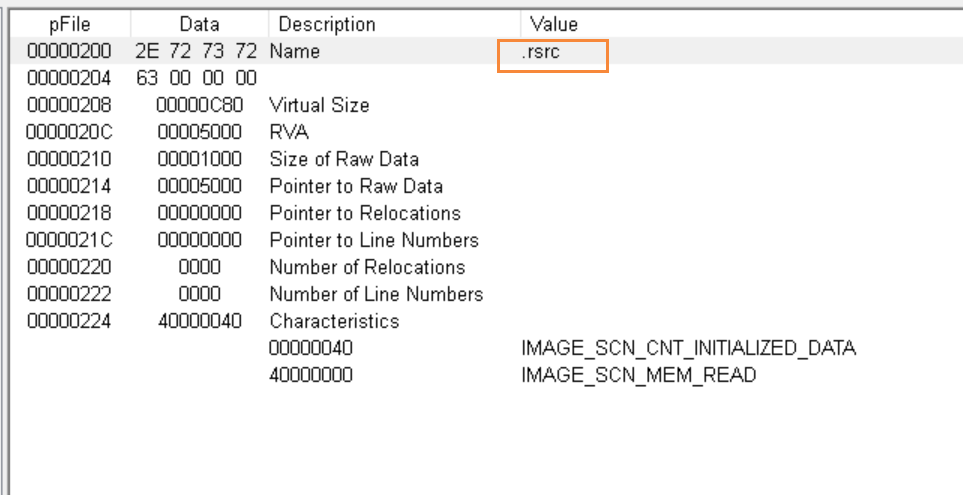Select the Pointer to Relocations row

coord(365,213)
